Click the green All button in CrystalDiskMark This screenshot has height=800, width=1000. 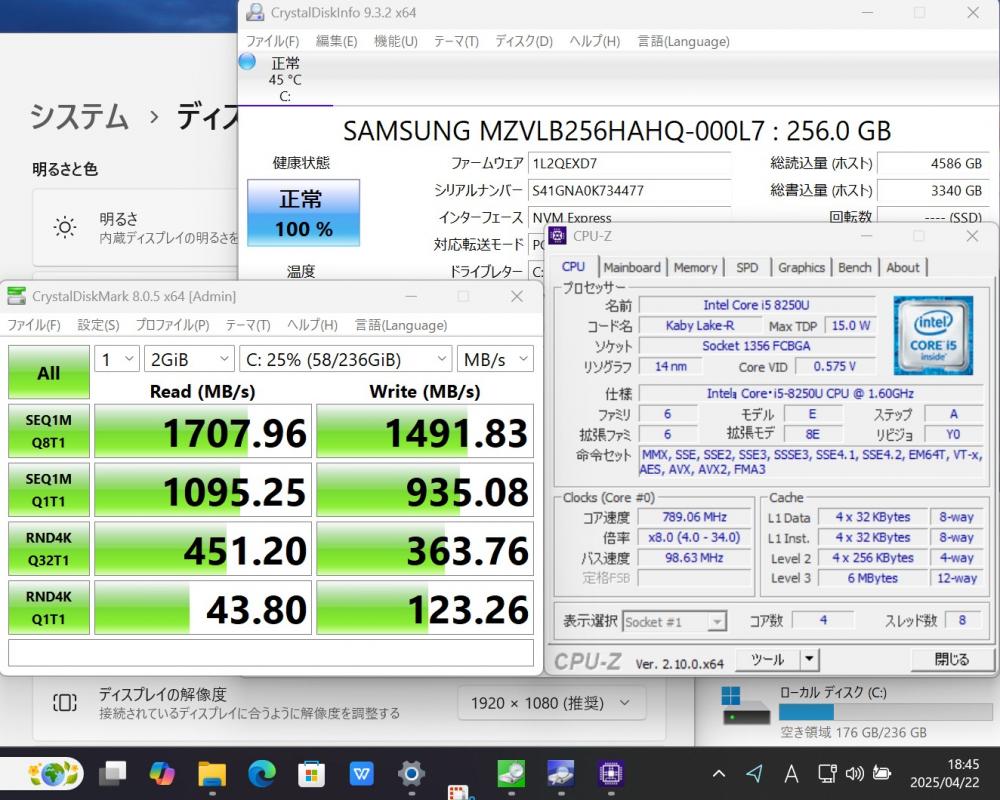[48, 373]
